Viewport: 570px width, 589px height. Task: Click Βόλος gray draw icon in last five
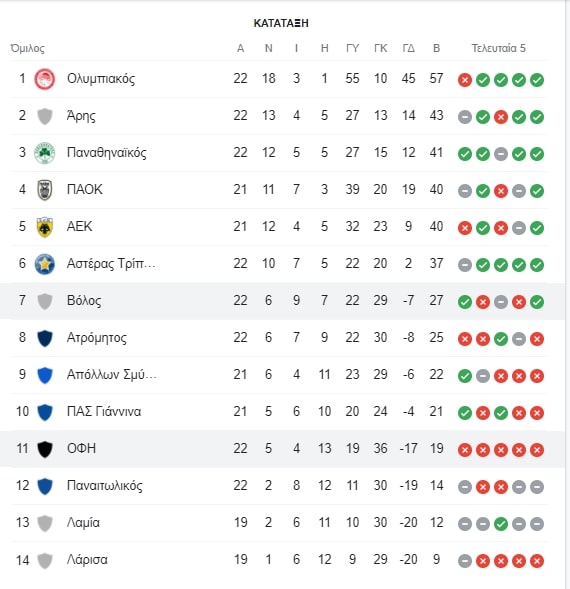pyautogui.click(x=501, y=302)
